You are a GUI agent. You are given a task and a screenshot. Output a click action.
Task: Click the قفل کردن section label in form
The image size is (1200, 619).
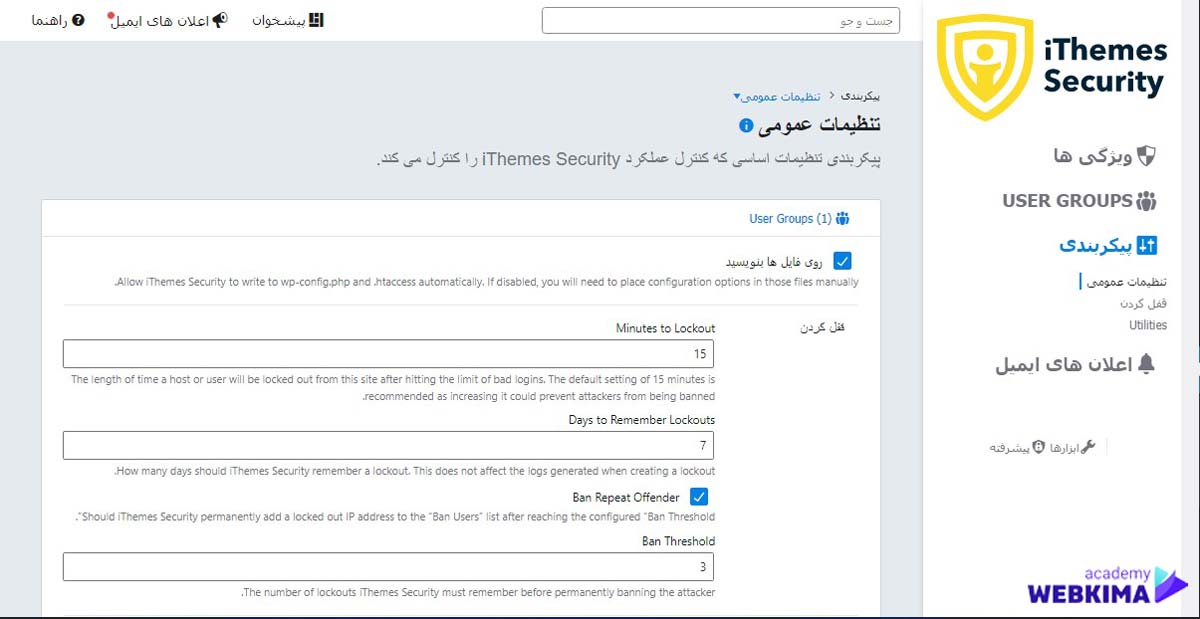[824, 328]
